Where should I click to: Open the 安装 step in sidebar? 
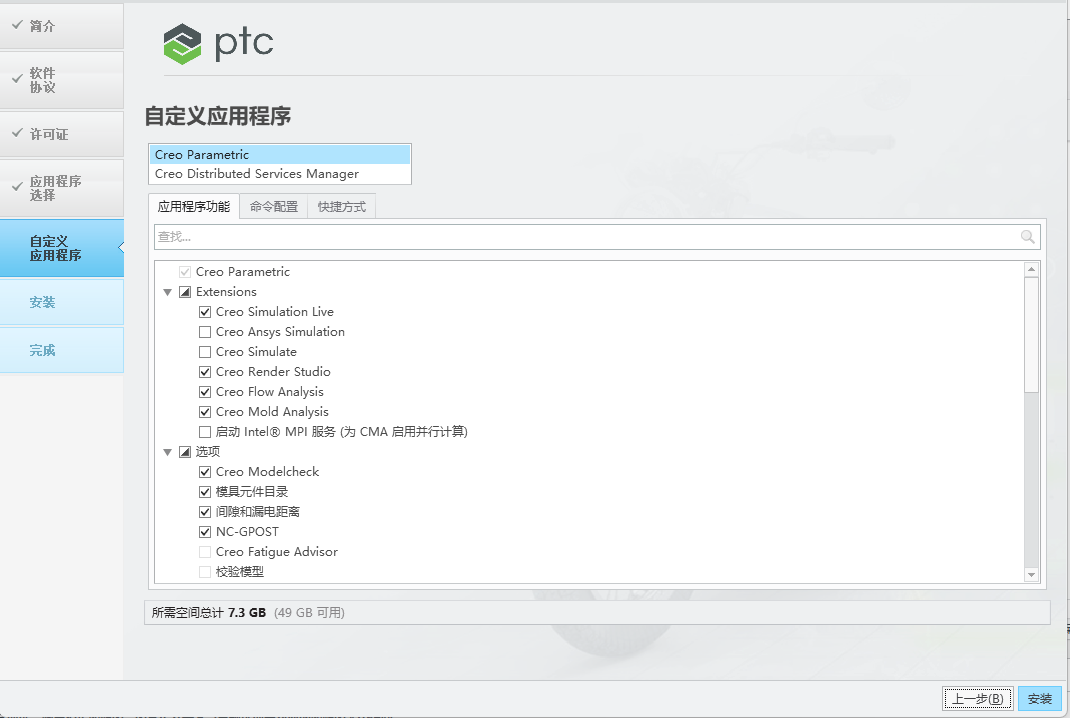61,302
